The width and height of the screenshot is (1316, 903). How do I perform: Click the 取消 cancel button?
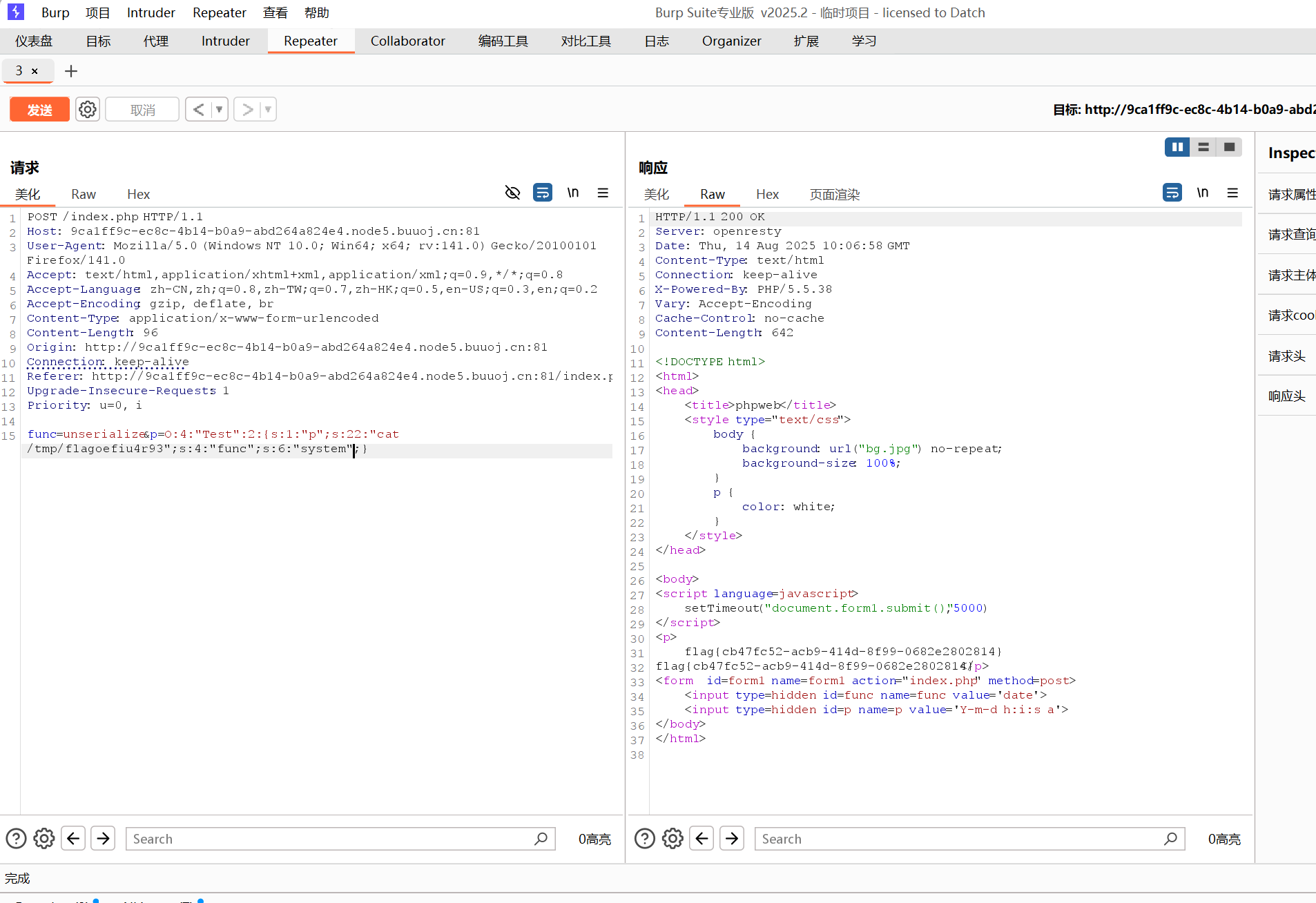tap(142, 109)
